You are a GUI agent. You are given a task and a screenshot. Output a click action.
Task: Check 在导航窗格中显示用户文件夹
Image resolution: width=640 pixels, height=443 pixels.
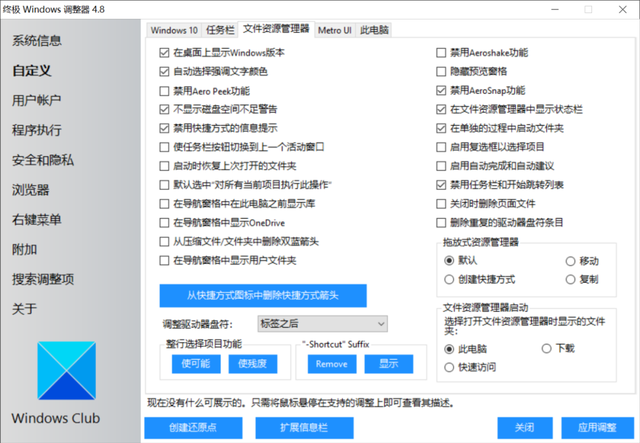click(164, 260)
